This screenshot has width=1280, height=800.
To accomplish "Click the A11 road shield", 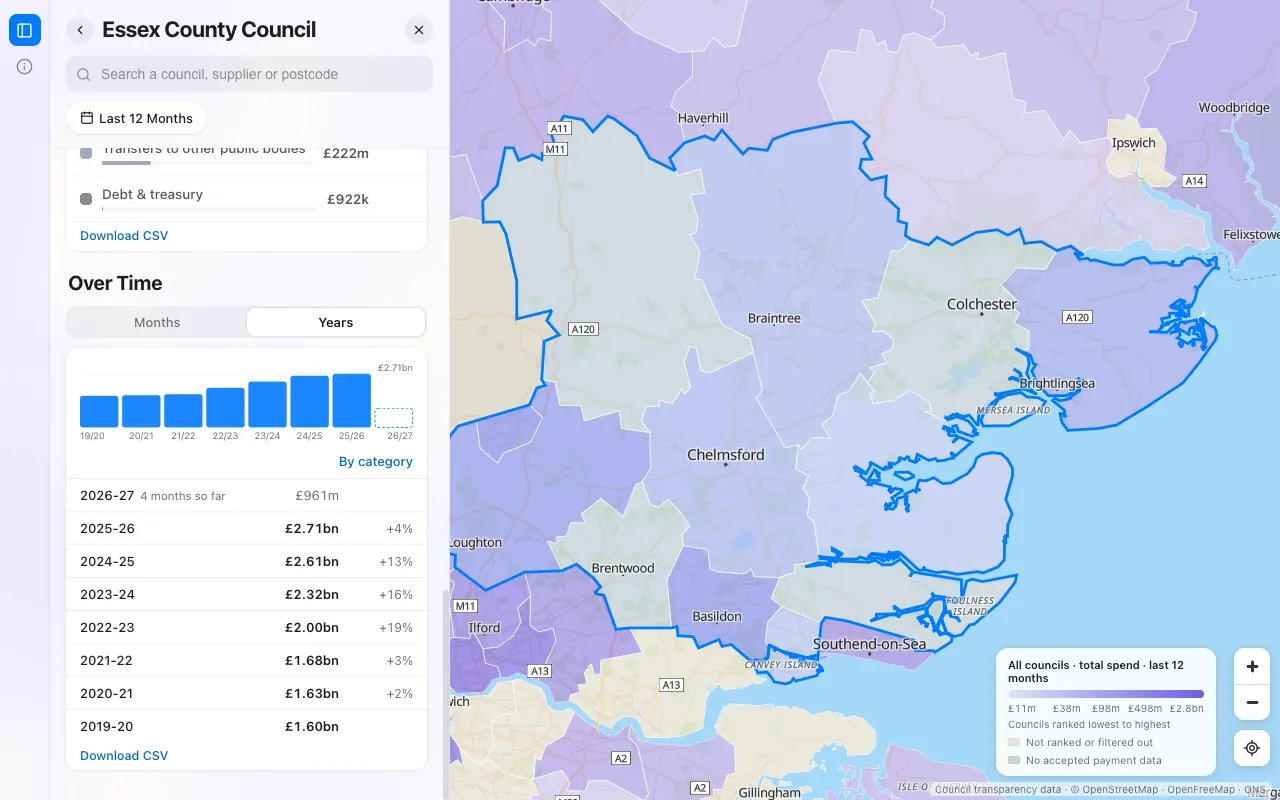I will [559, 129].
